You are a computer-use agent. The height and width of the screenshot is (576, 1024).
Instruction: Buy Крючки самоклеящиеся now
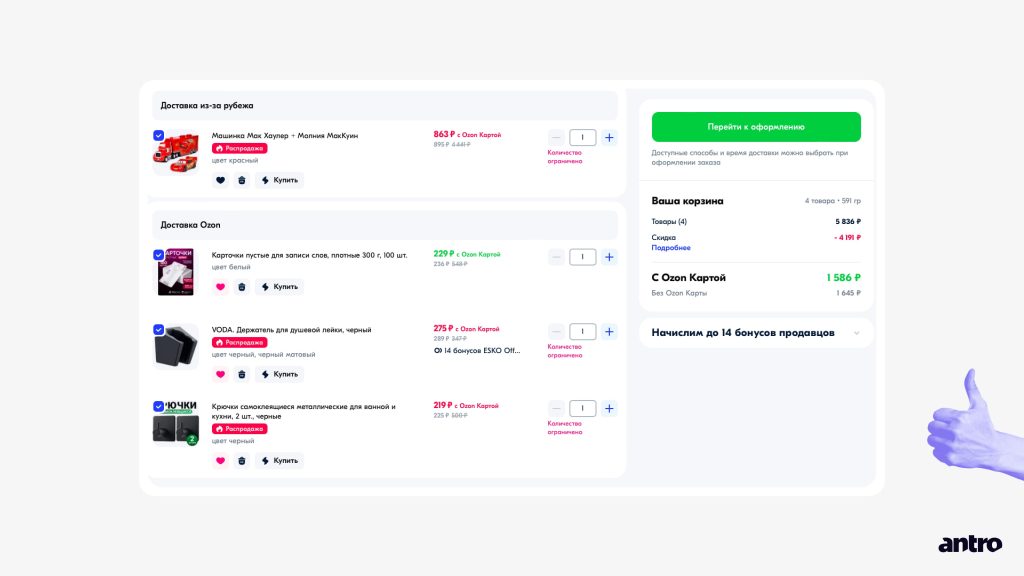coord(280,460)
